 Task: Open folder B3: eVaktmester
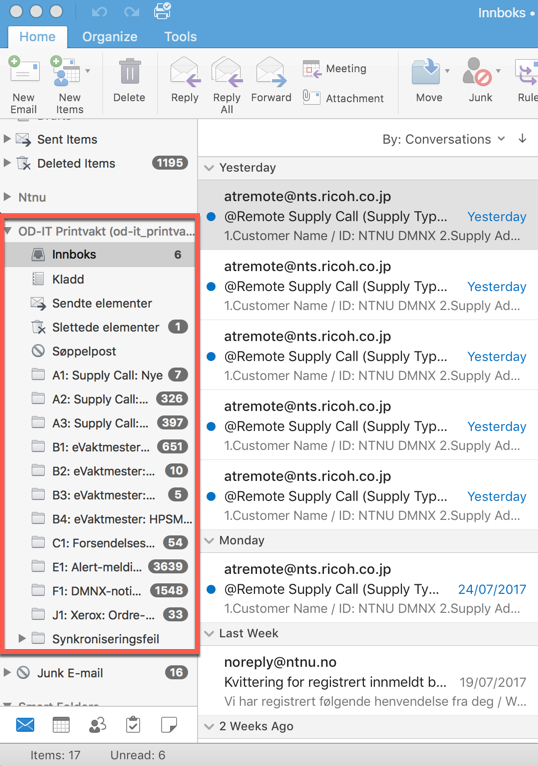click(100, 495)
